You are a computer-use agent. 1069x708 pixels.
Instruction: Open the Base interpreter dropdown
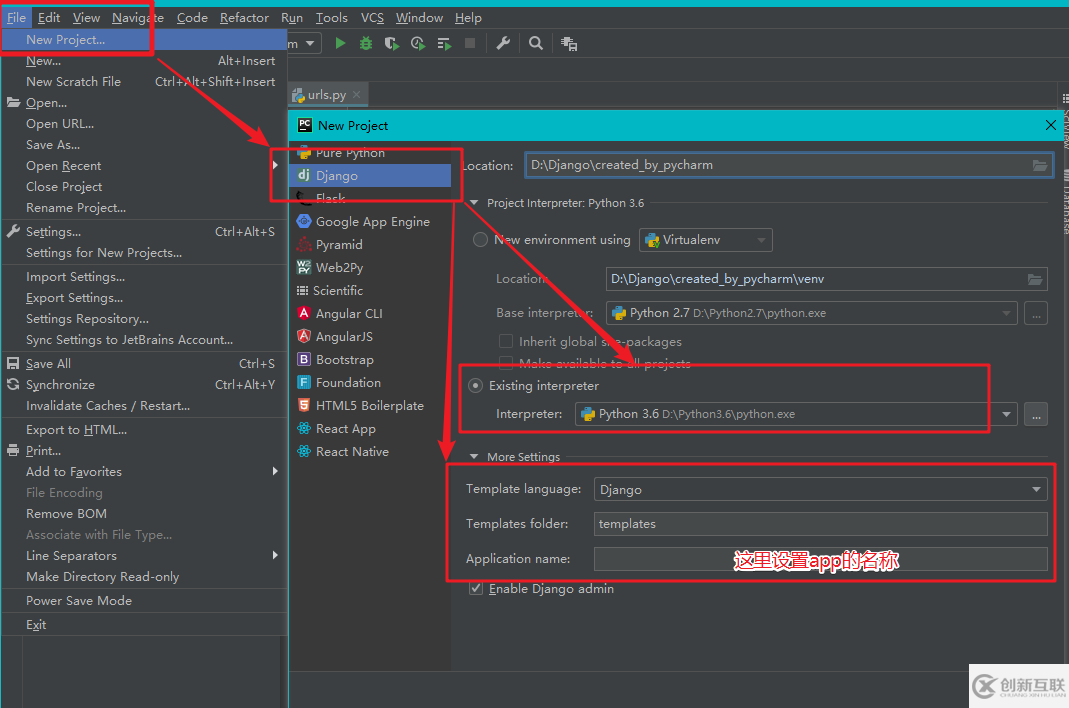pyautogui.click(x=811, y=313)
